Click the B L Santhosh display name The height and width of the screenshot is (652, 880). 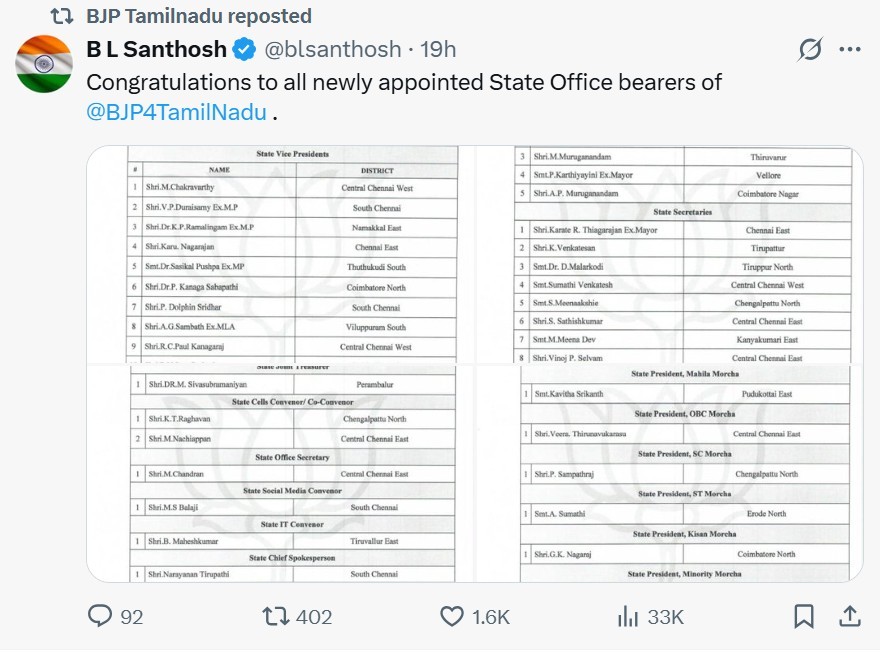click(157, 49)
